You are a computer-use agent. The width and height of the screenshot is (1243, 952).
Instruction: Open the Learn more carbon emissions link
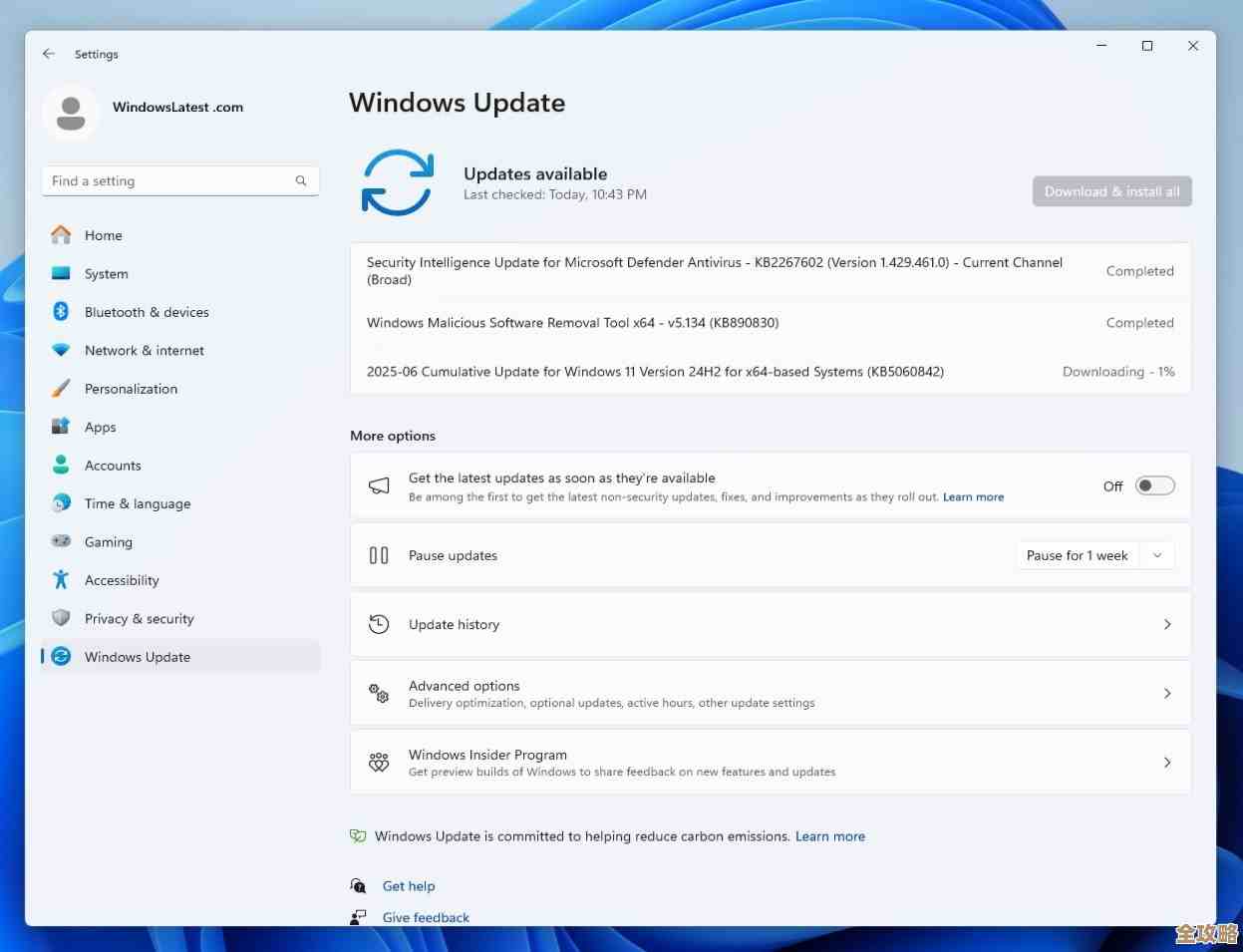click(829, 836)
